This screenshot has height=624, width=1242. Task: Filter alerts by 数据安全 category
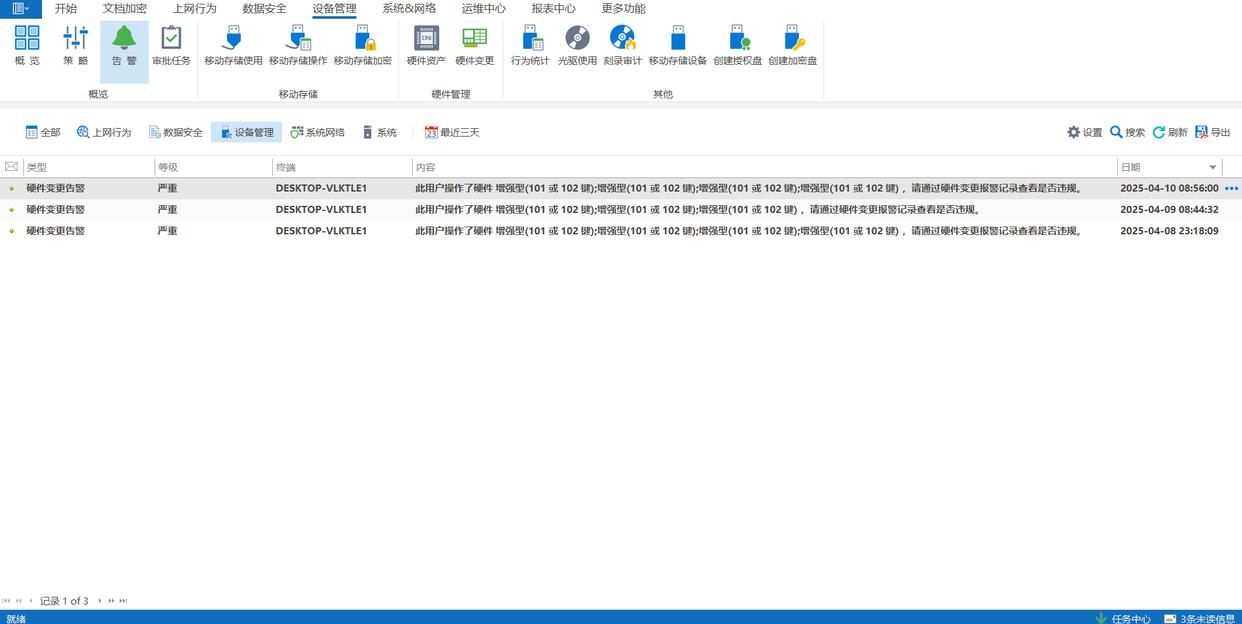[175, 132]
